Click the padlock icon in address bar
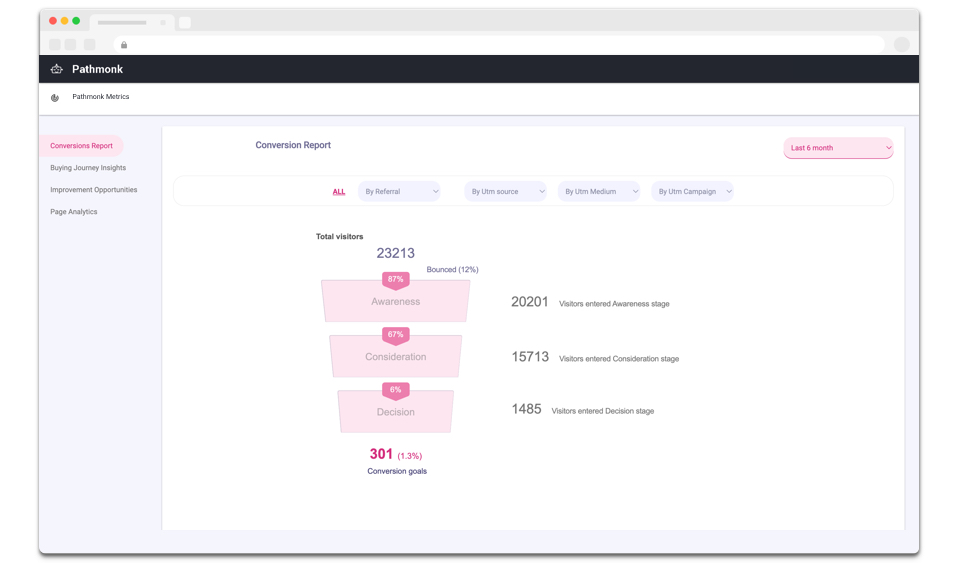Viewport: 968px width, 563px height. pyautogui.click(x=124, y=45)
